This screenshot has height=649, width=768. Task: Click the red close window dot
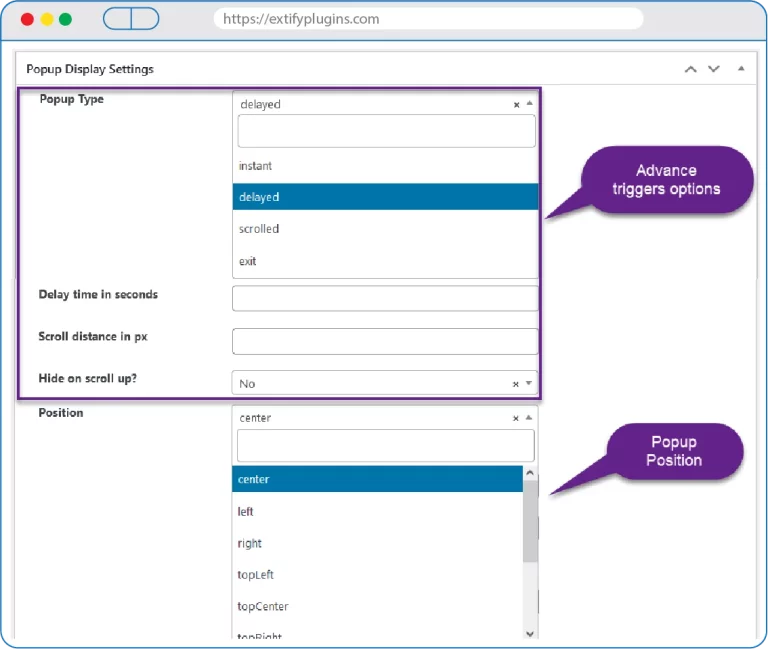pyautogui.click(x=27, y=19)
